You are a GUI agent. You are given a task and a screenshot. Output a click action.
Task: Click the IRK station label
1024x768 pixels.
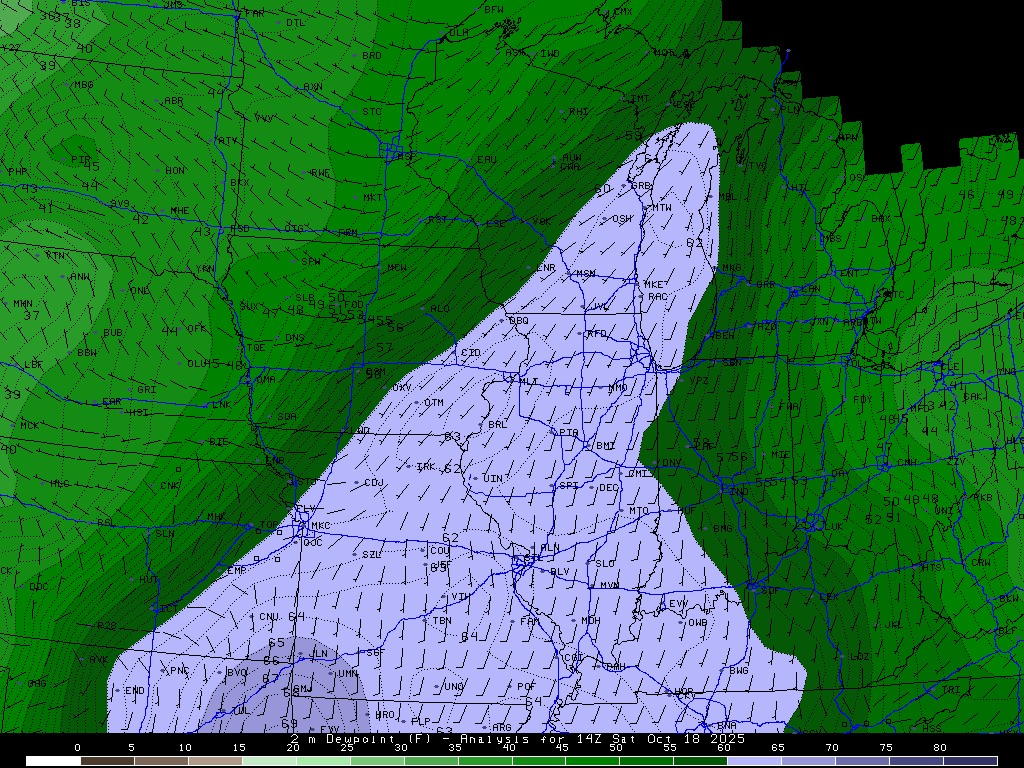tap(426, 466)
